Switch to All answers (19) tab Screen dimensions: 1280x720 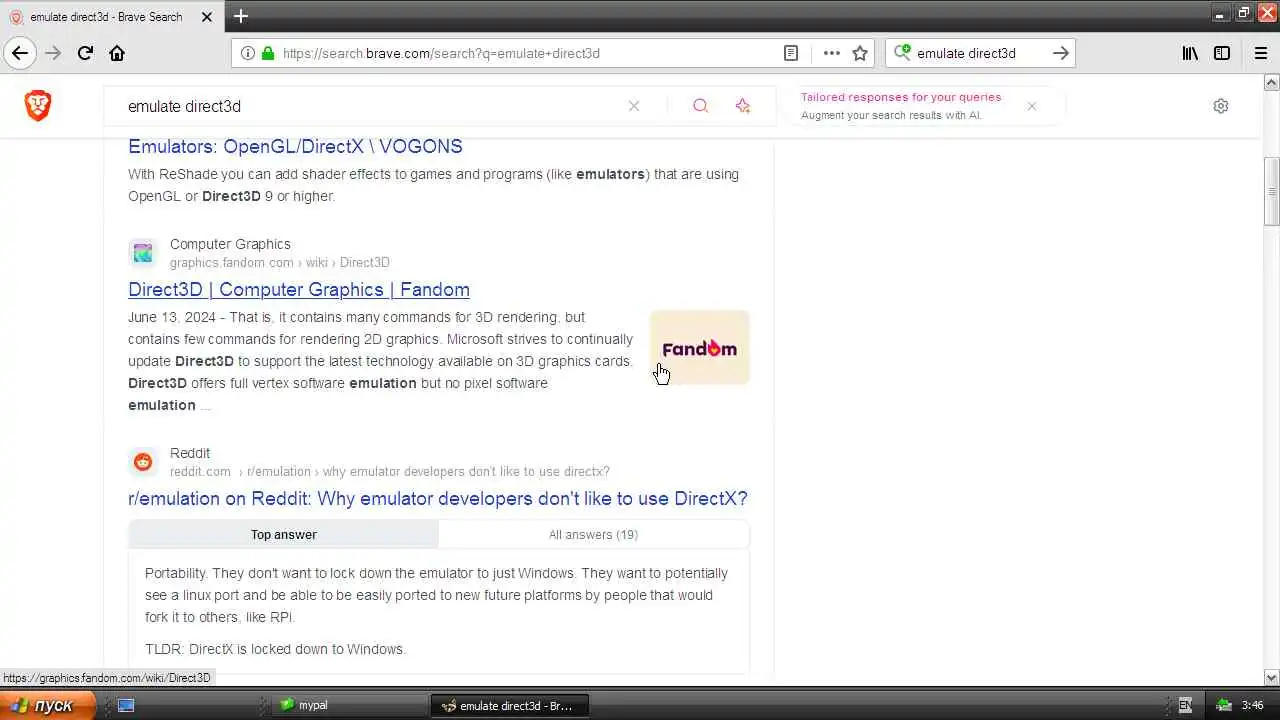point(593,534)
